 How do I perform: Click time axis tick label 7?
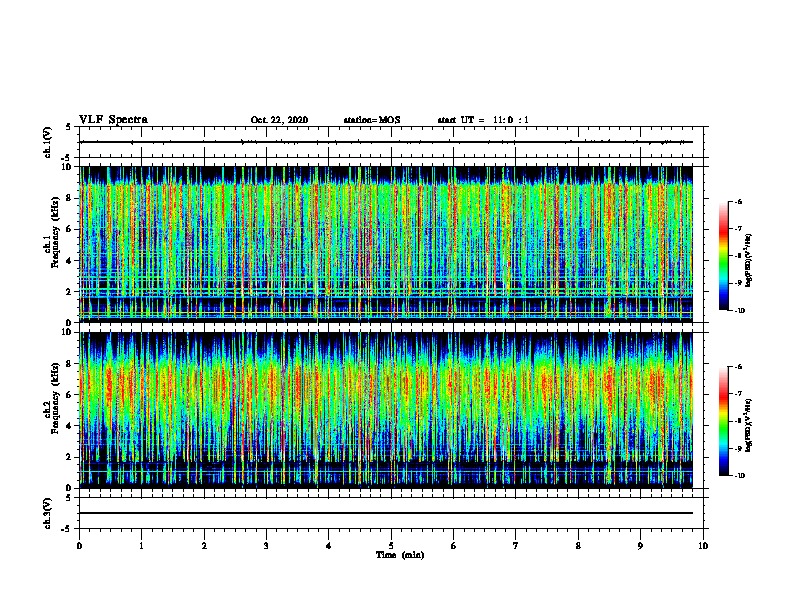[516, 546]
